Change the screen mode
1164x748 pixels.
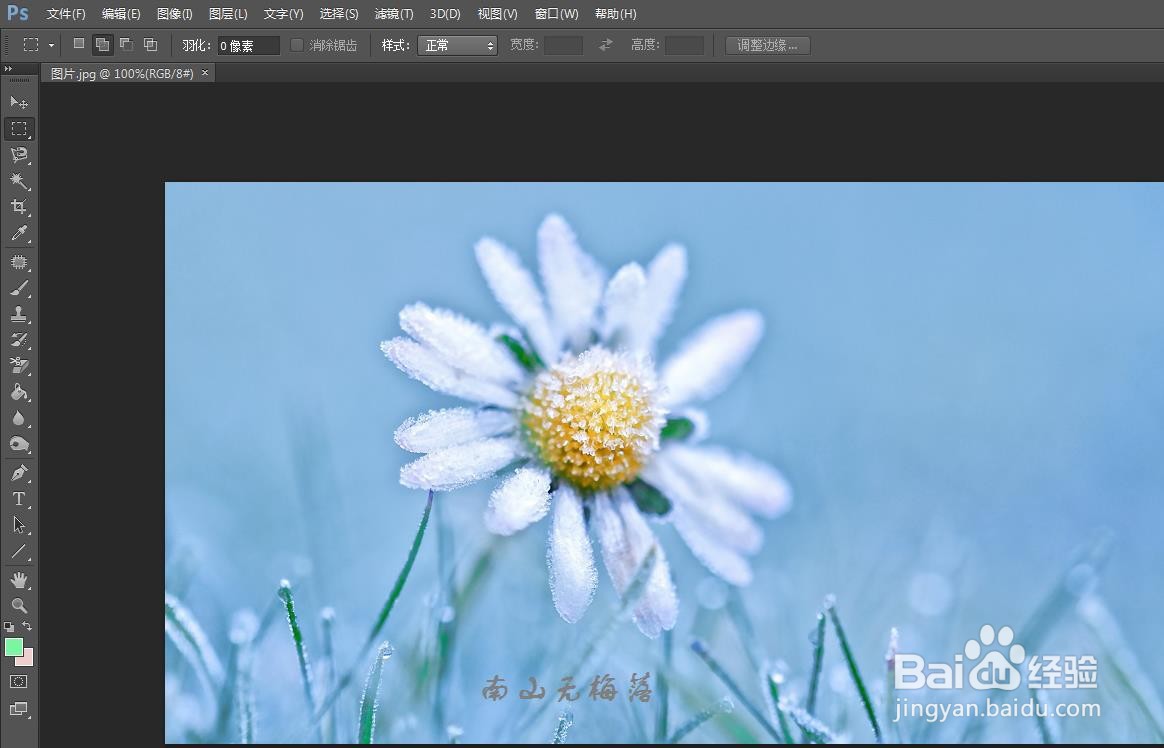coord(19,709)
